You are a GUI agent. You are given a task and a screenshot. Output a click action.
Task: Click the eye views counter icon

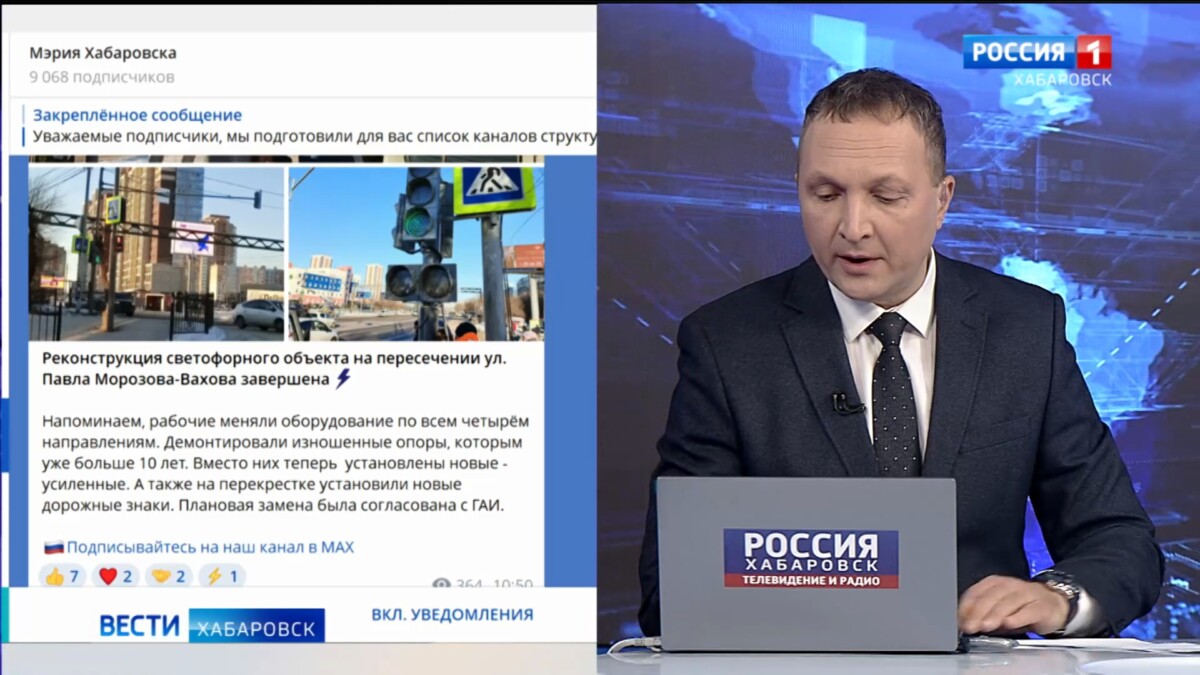(x=441, y=585)
